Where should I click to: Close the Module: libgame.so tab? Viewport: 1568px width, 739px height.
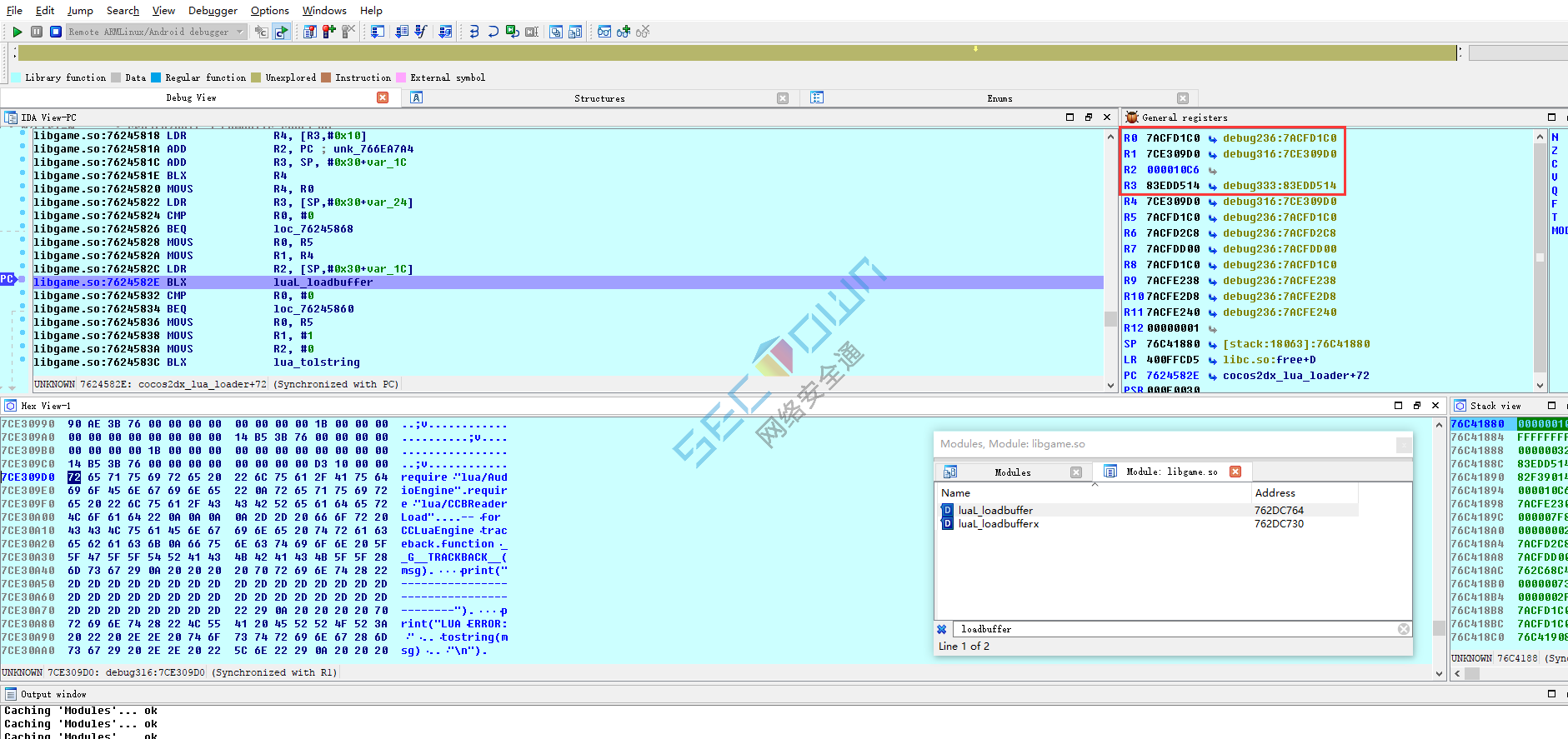click(1235, 472)
